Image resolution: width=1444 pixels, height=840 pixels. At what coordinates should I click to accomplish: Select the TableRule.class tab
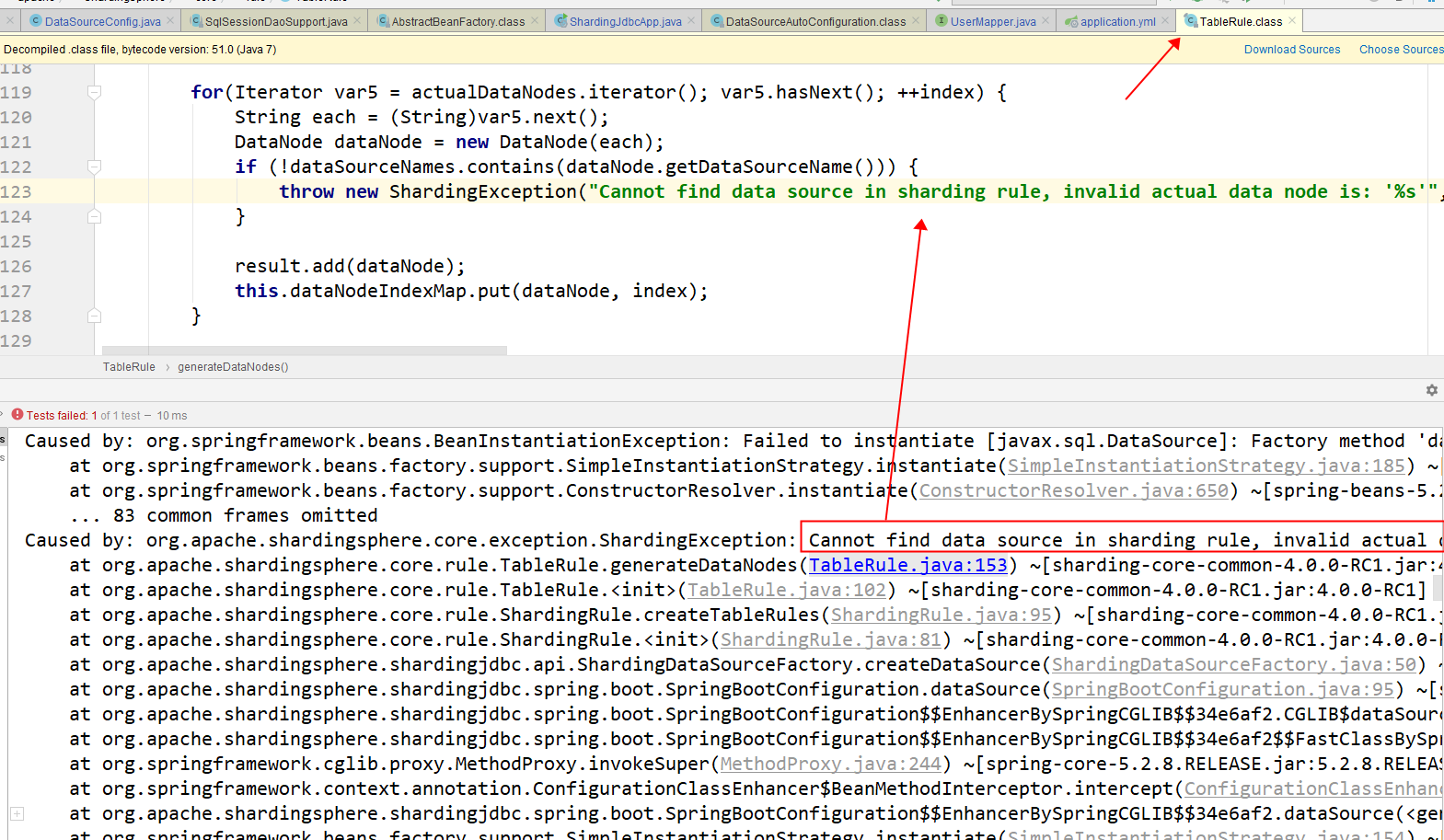click(1241, 21)
